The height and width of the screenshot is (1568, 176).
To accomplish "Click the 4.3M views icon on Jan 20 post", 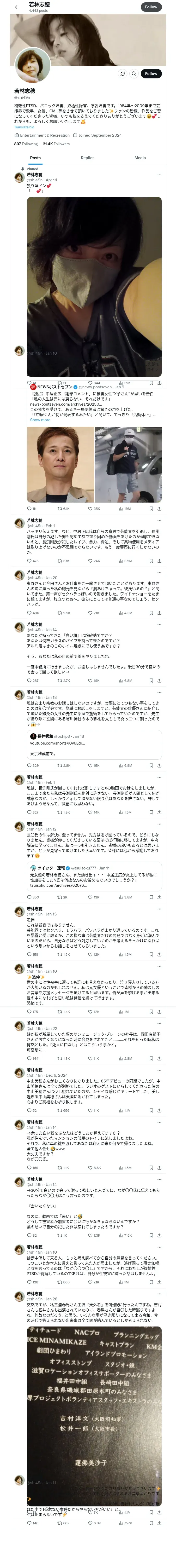I will coord(122,613).
